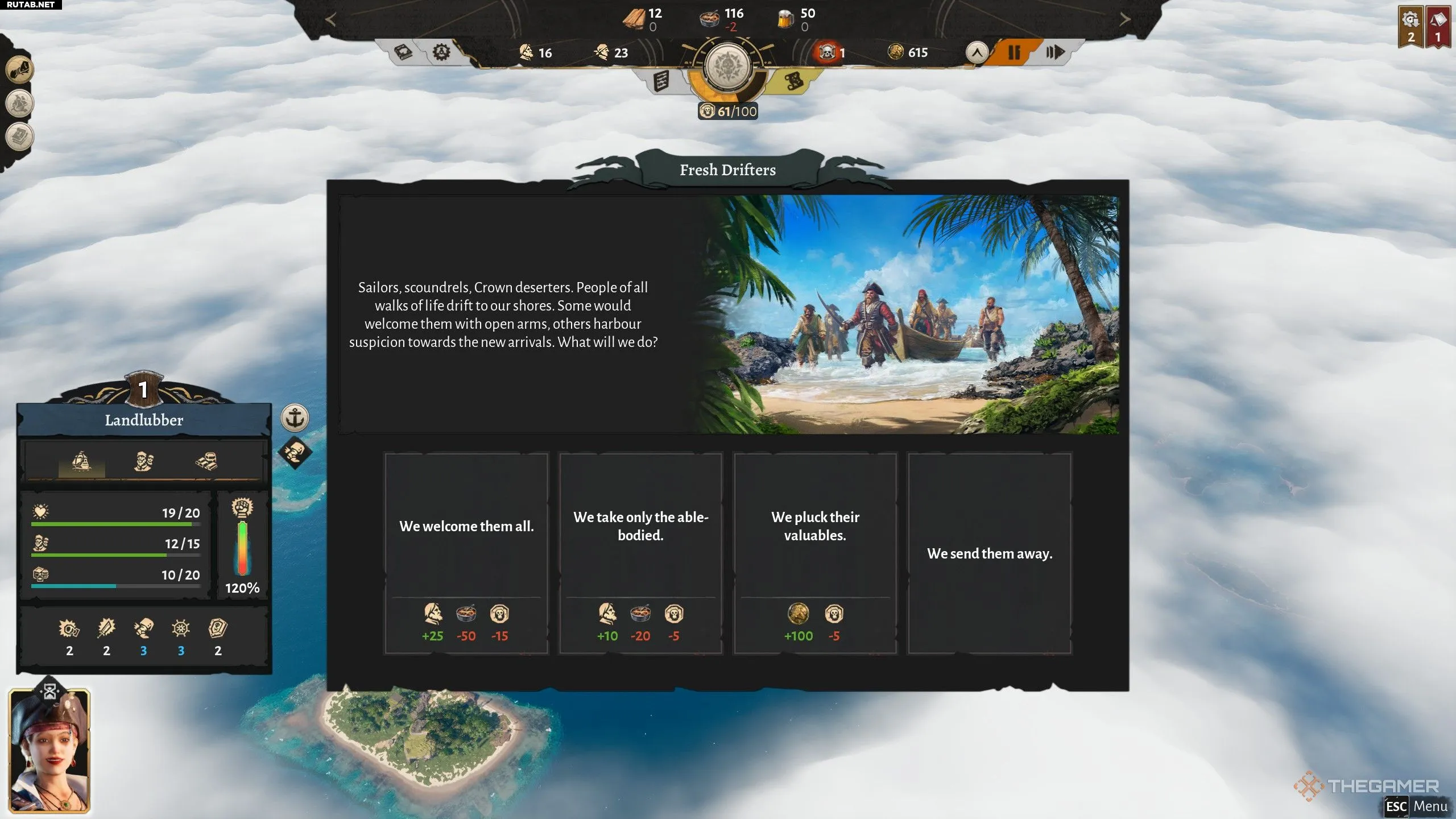Click the first stat icon showing 2
The image size is (1456, 819).
point(69,629)
